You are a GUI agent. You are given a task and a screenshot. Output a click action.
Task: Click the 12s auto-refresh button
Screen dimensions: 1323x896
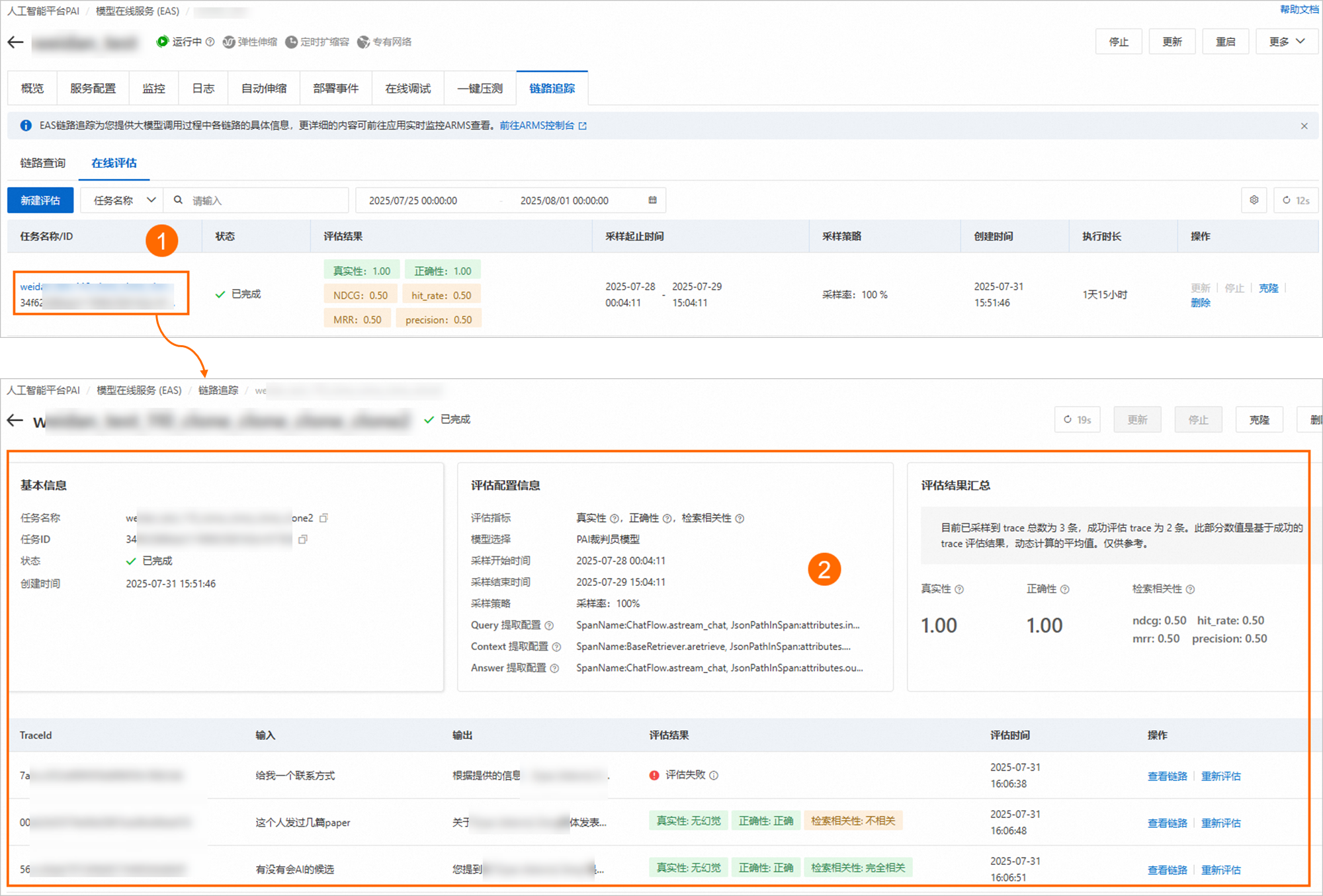click(1296, 200)
